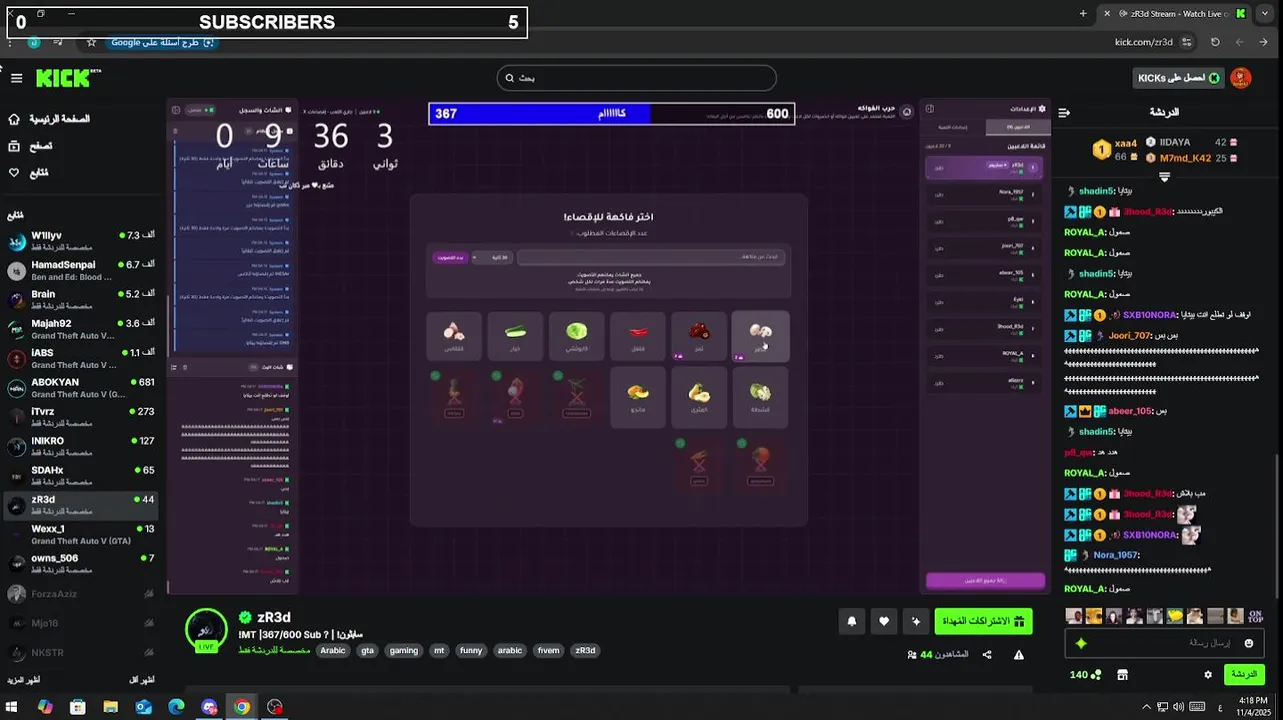The width and height of the screenshot is (1283, 720).
Task: Reload page via browser refresh icon
Action: [x=1215, y=42]
